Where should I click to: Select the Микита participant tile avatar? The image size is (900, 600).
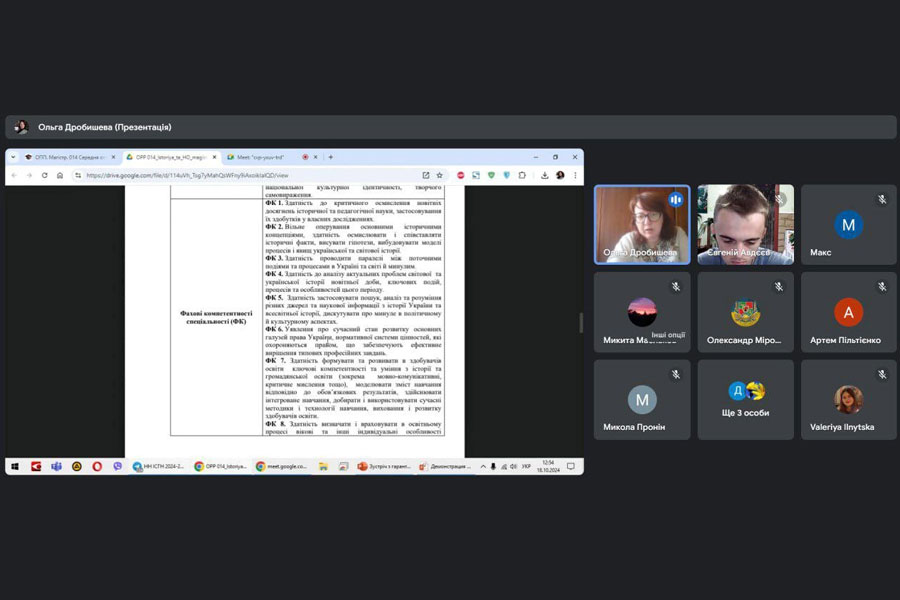[642, 311]
